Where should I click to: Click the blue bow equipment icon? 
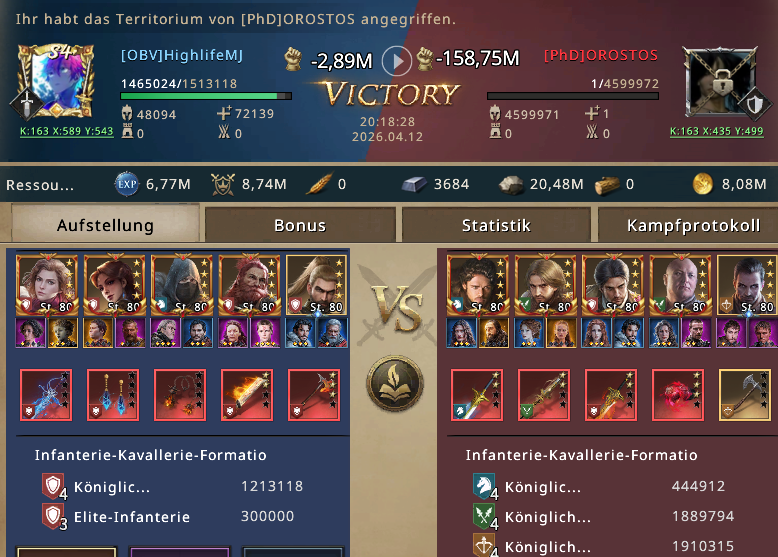pyautogui.click(x=46, y=395)
